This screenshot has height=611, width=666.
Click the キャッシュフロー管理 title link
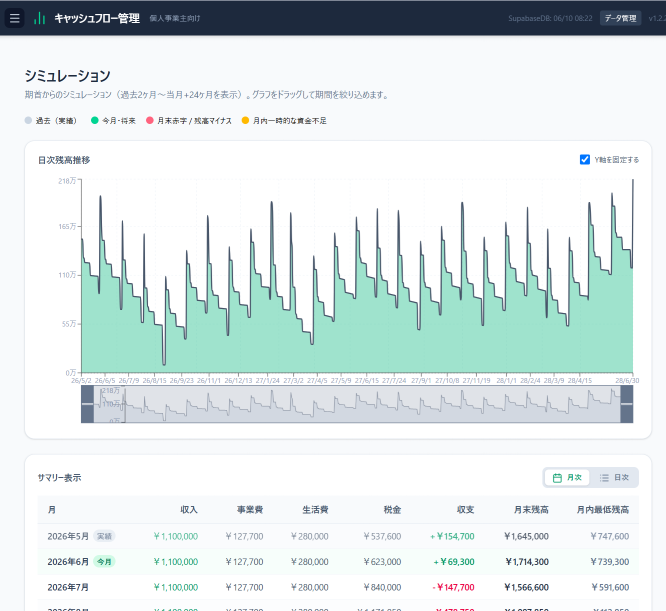97,18
